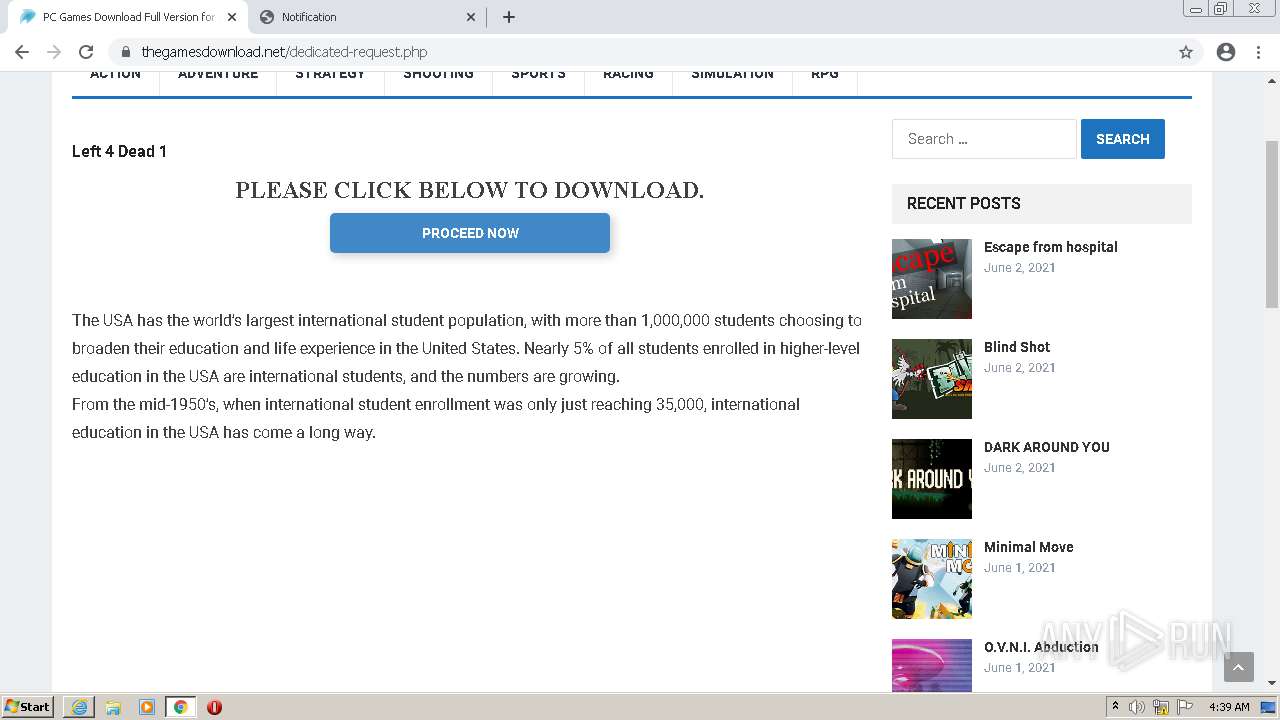Open the RPG category menu
This screenshot has width=1280, height=720.
click(x=825, y=74)
